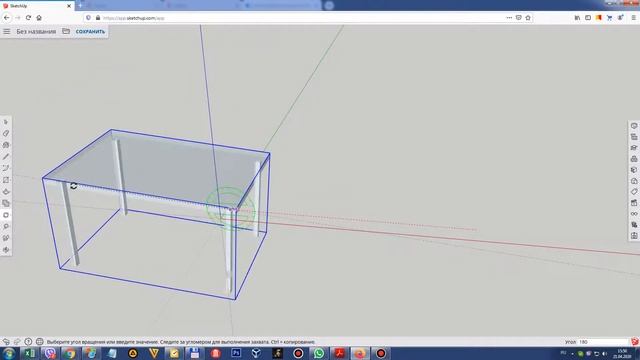Viewport: 640px width, 360px height.
Task: Bookmark this page with star icon
Action: click(x=528, y=18)
